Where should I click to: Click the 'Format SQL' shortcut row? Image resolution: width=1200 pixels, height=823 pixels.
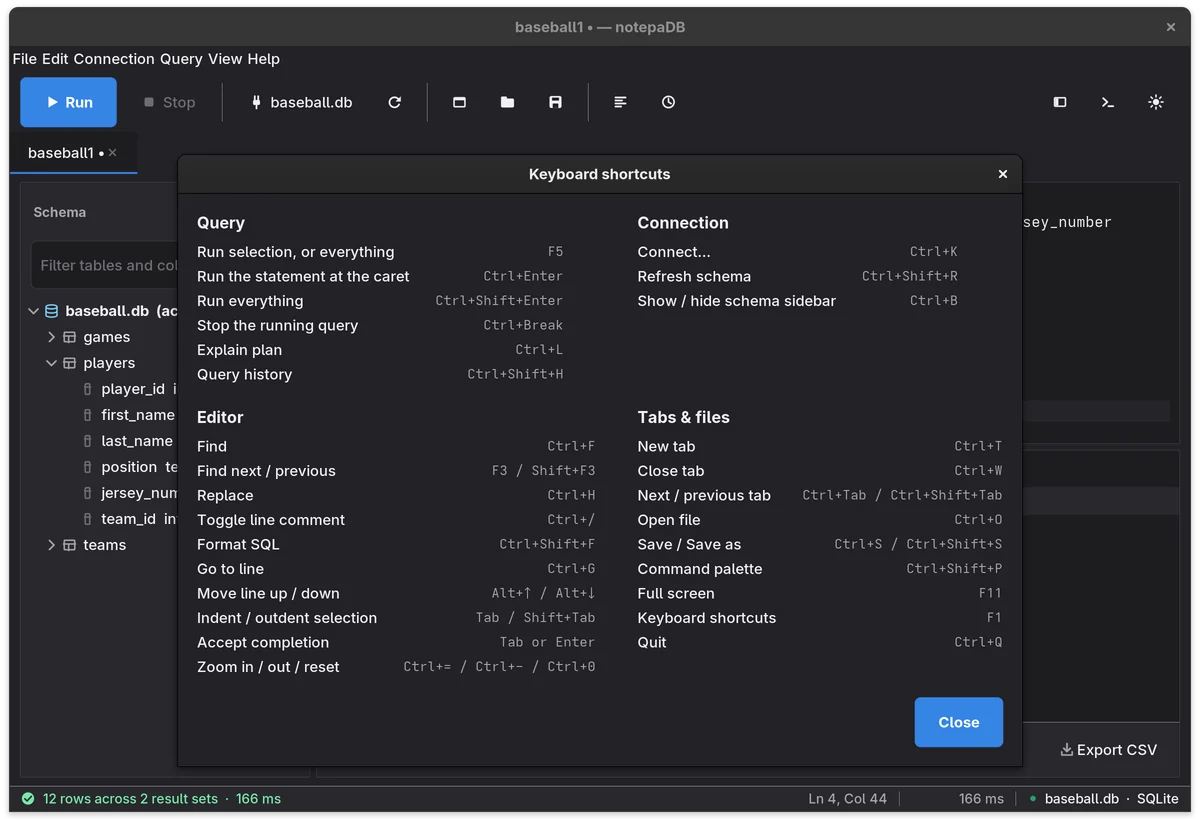point(396,544)
